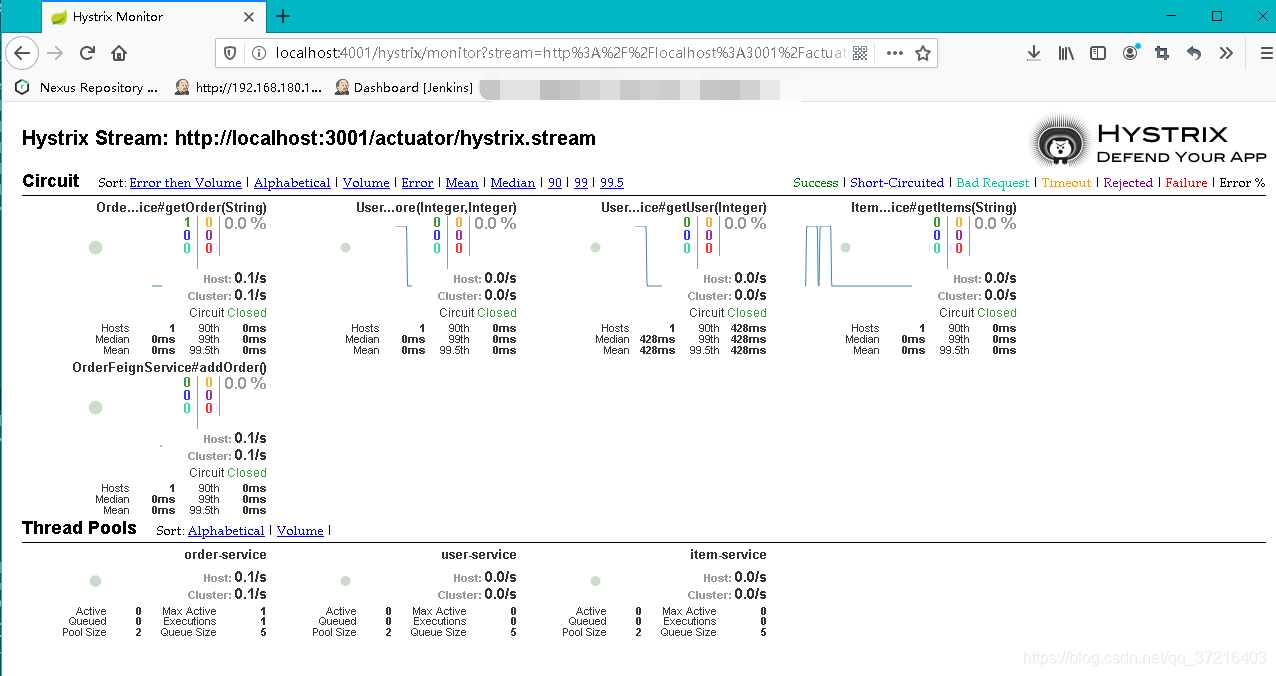Click OrderFeignService#addOrder() circuit title
Image resolution: width=1276 pixels, height=676 pixels.
pos(169,368)
